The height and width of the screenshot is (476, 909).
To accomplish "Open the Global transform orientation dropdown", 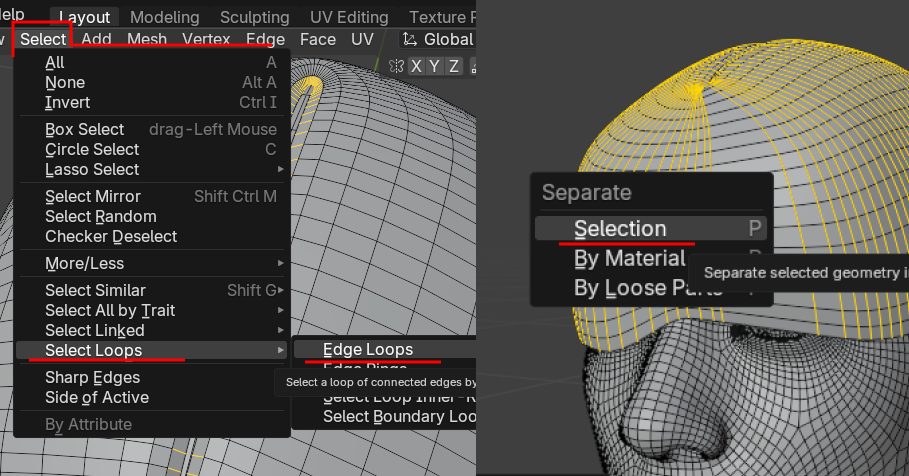I will (437, 40).
